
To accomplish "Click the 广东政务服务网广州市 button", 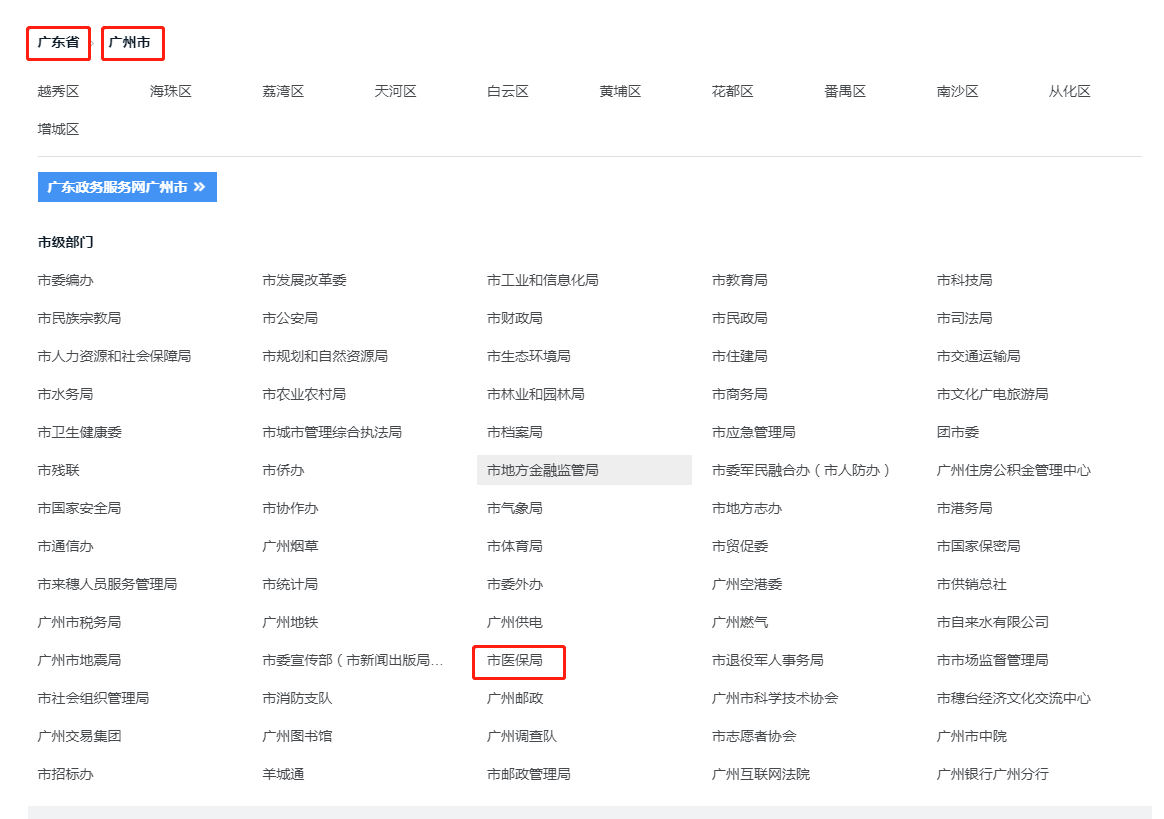I will [x=127, y=187].
